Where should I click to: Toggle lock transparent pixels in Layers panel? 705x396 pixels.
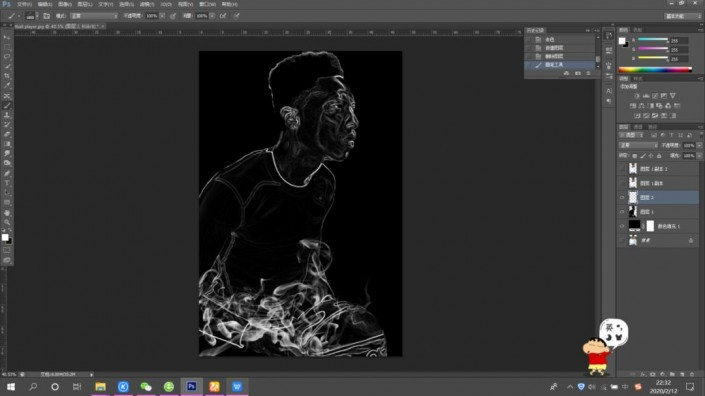(x=634, y=156)
